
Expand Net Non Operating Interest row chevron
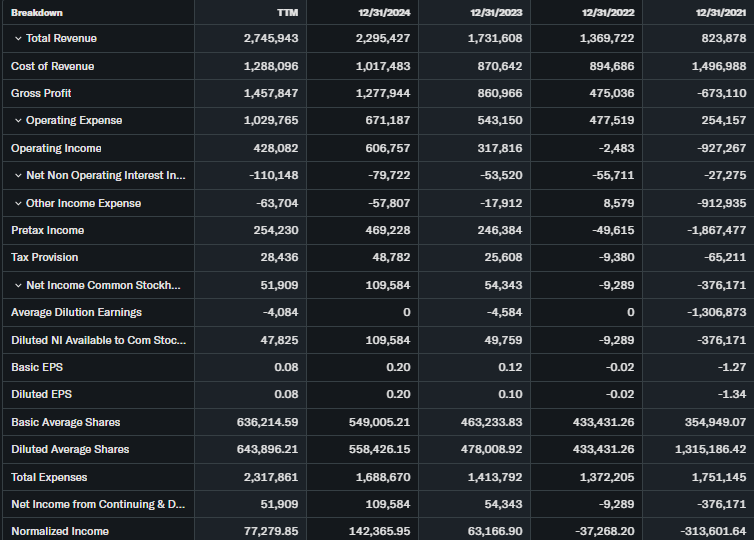[x=18, y=176]
